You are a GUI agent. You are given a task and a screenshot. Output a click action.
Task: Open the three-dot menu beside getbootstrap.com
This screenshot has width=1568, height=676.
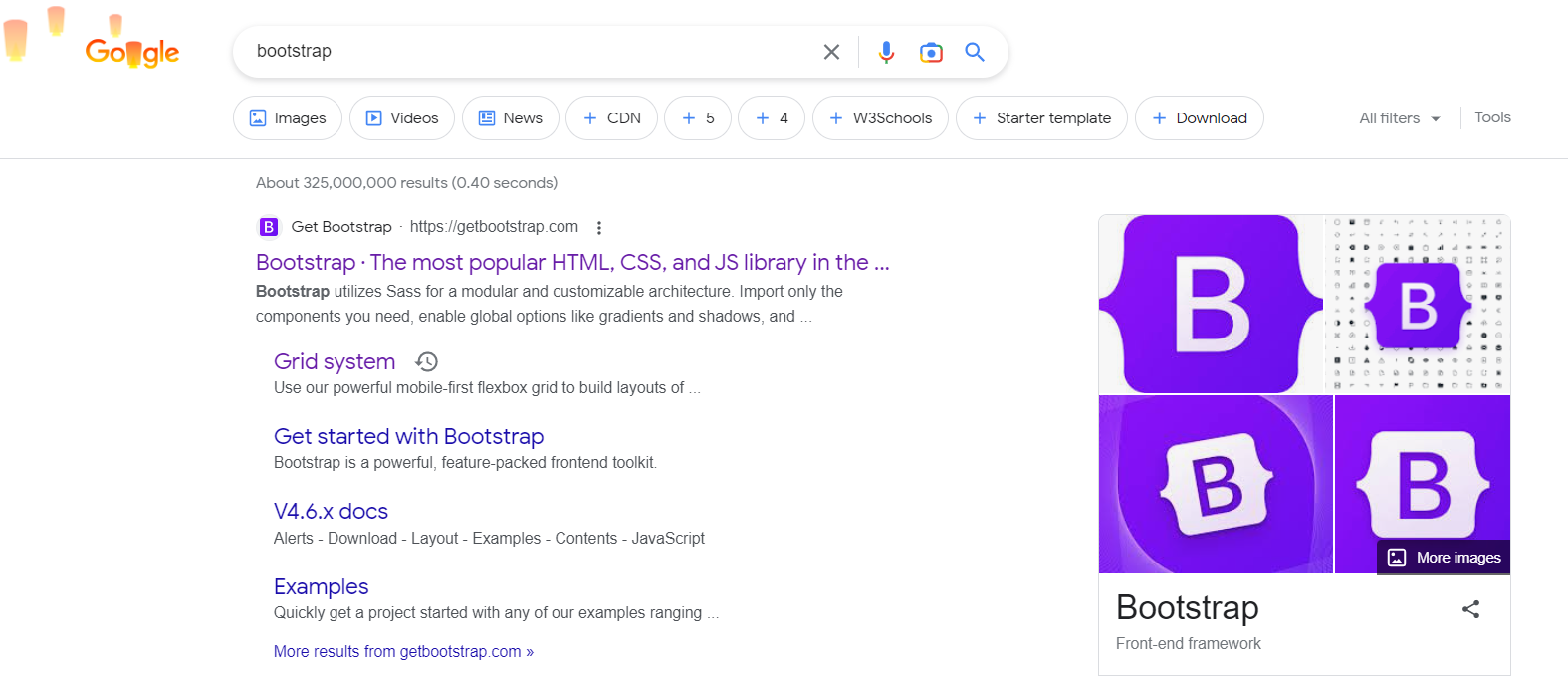(599, 228)
